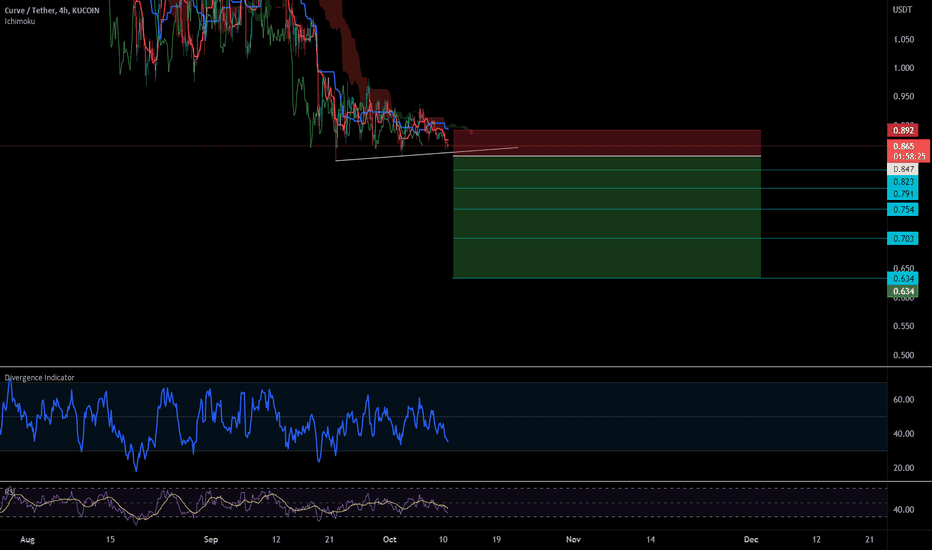Select the blue divergence indicator line
The width and height of the screenshot is (932, 550).
coord(223,423)
